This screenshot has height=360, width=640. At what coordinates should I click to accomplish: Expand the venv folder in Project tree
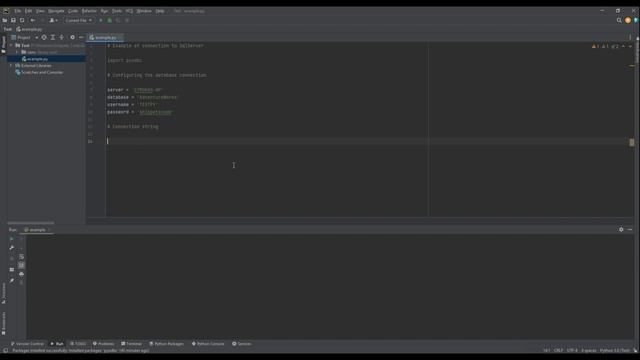tap(17, 52)
